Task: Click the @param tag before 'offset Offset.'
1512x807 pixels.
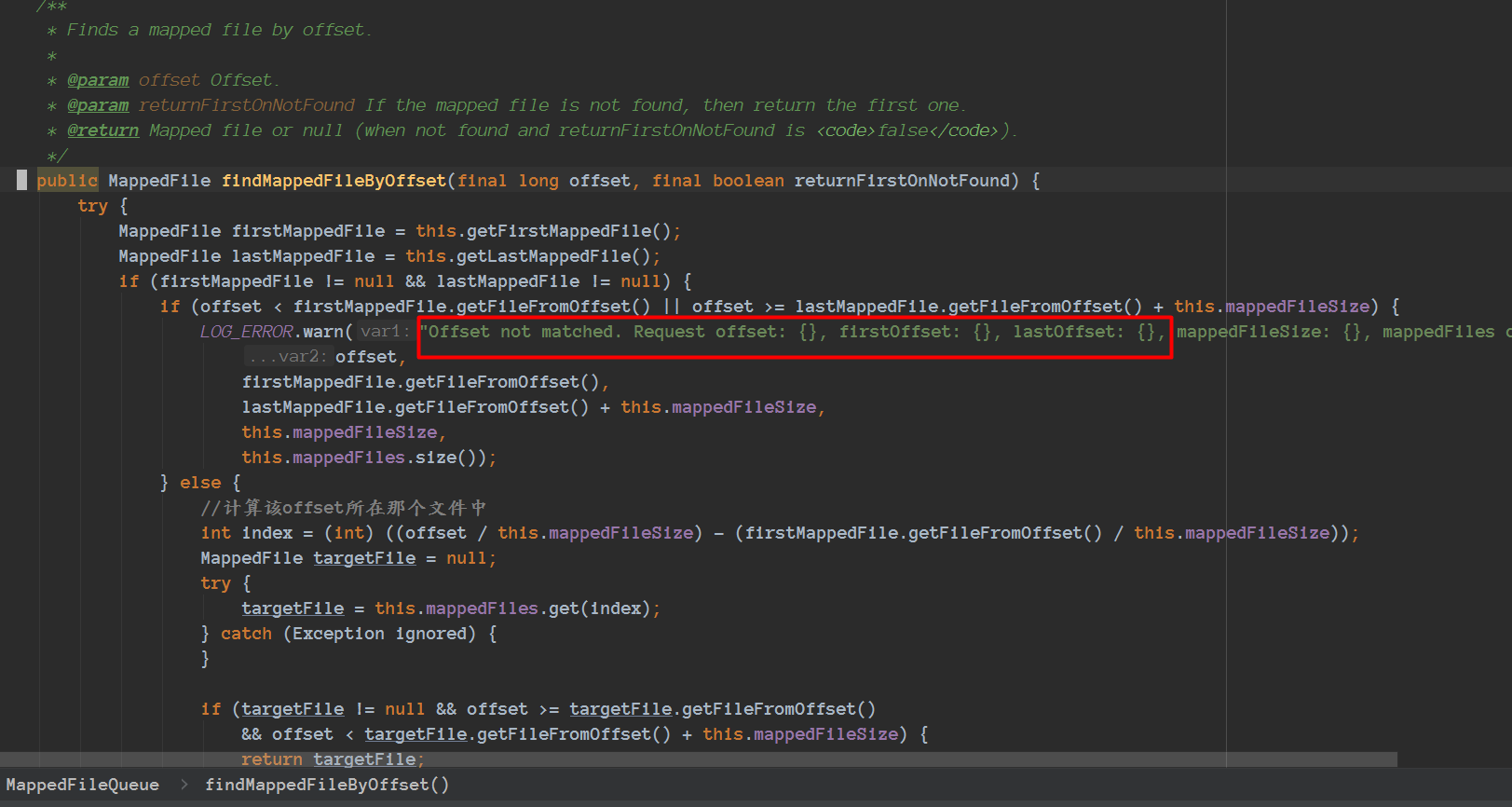Action: [x=98, y=80]
